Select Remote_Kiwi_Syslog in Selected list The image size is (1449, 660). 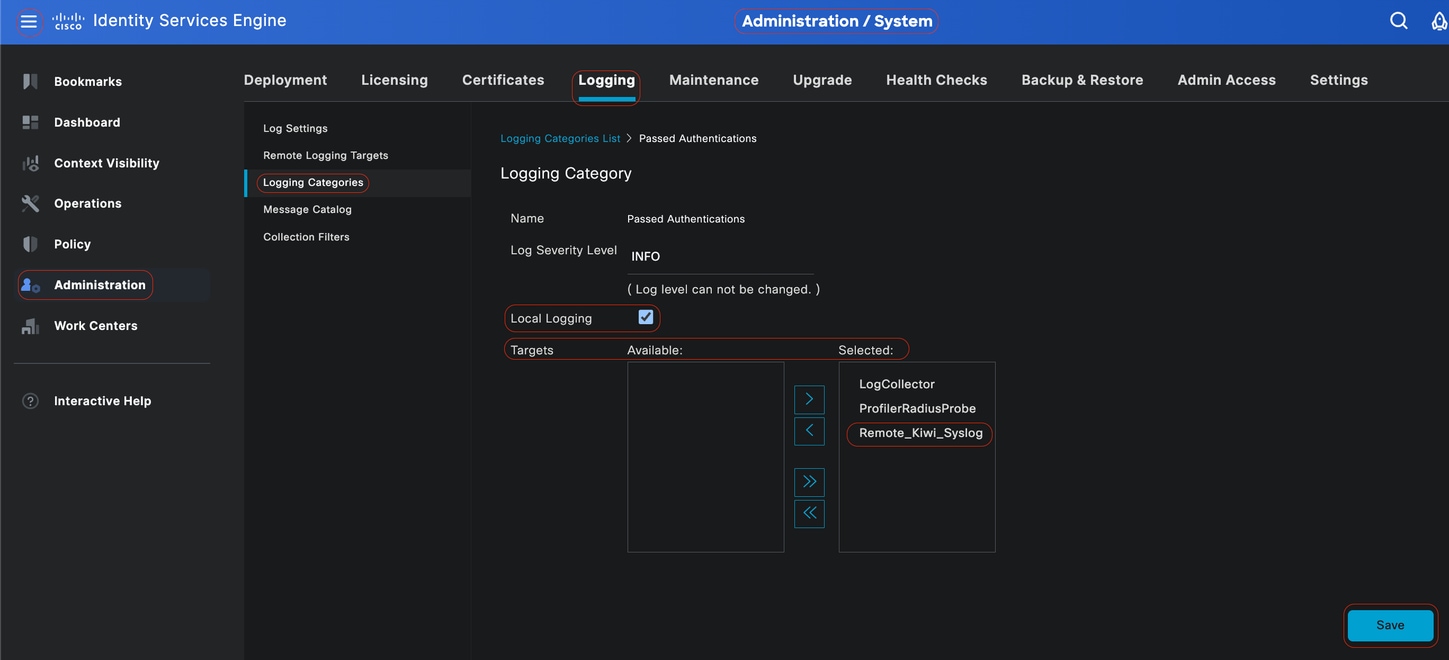pyautogui.click(x=921, y=433)
